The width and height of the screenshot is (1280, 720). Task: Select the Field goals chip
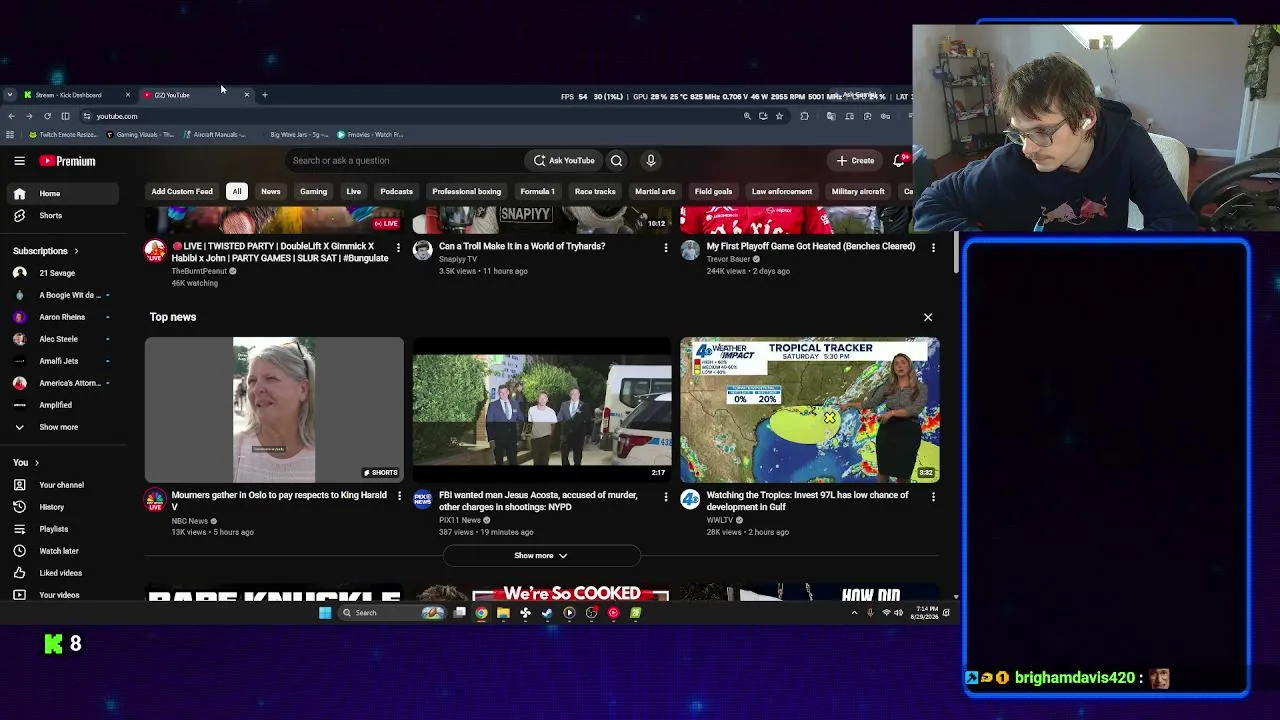pyautogui.click(x=714, y=191)
